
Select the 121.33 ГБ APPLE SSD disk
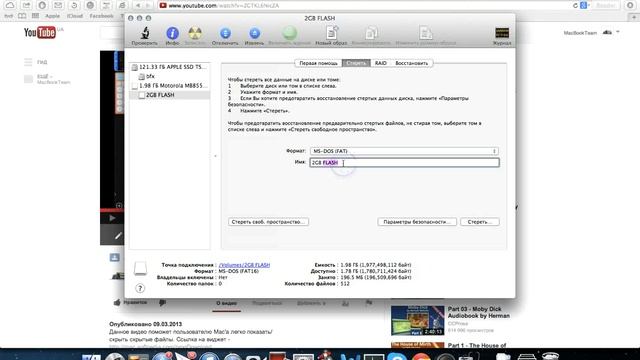point(169,67)
